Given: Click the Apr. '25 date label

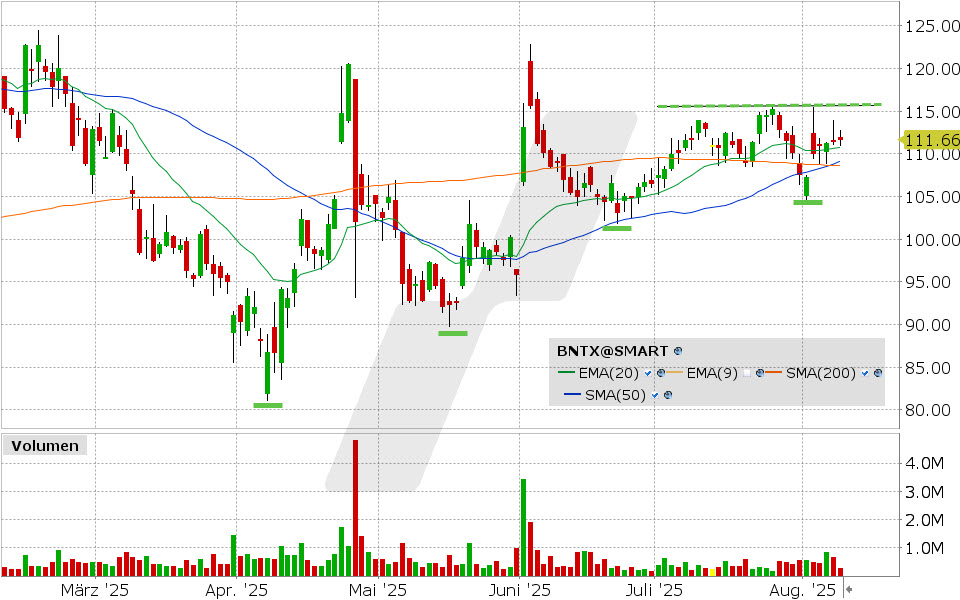Looking at the screenshot, I should (x=236, y=590).
